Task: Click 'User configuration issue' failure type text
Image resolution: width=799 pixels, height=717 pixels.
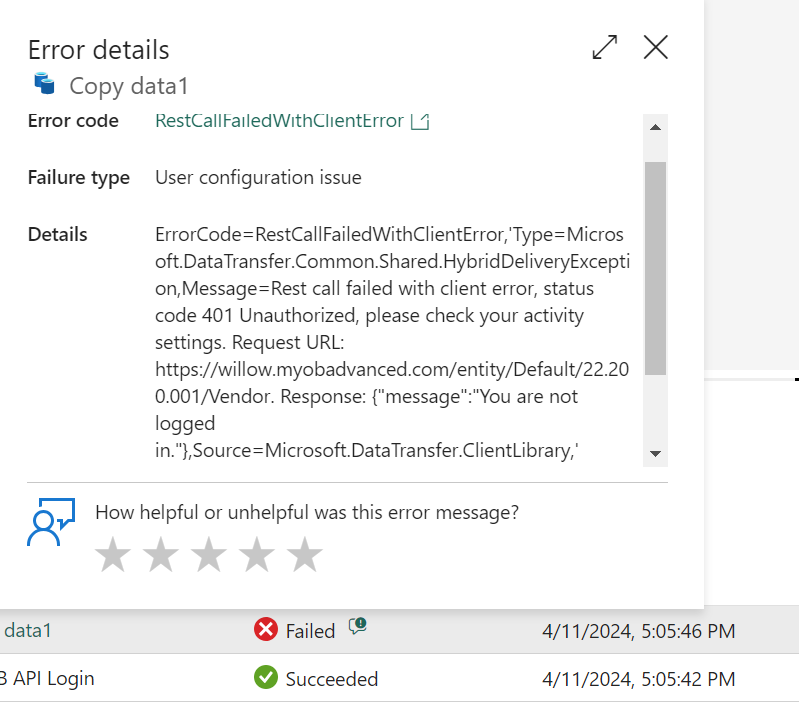Action: click(x=258, y=177)
